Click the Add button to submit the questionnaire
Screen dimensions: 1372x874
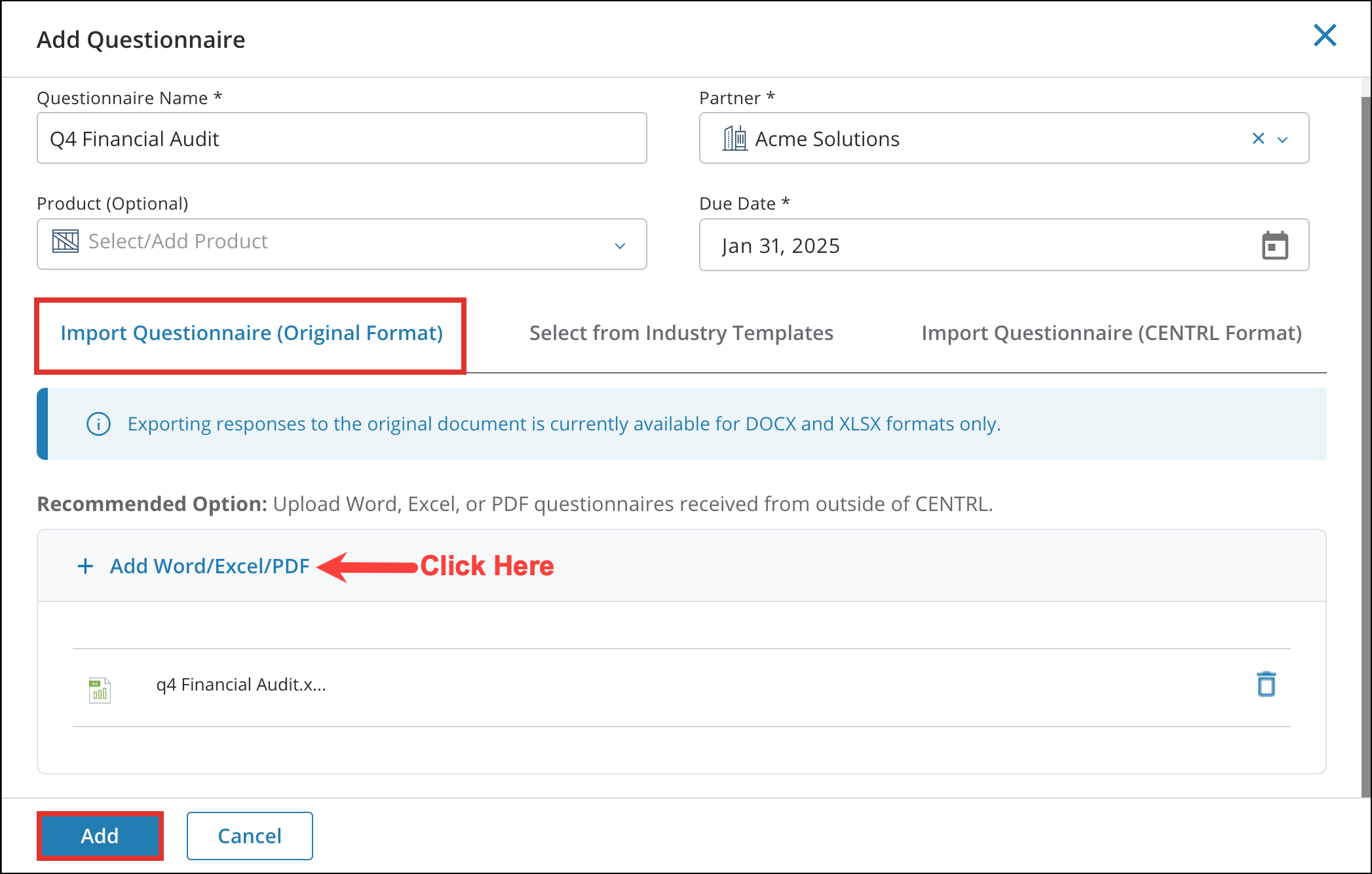click(100, 835)
